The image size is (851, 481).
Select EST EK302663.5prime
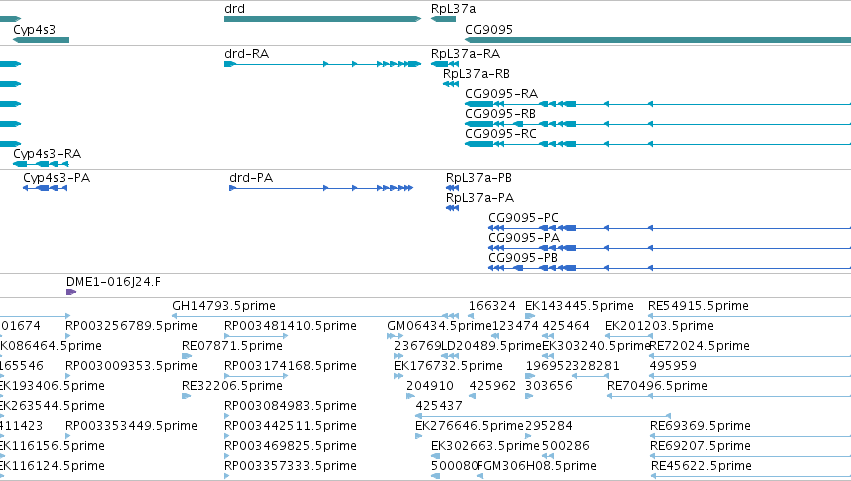tap(435, 457)
